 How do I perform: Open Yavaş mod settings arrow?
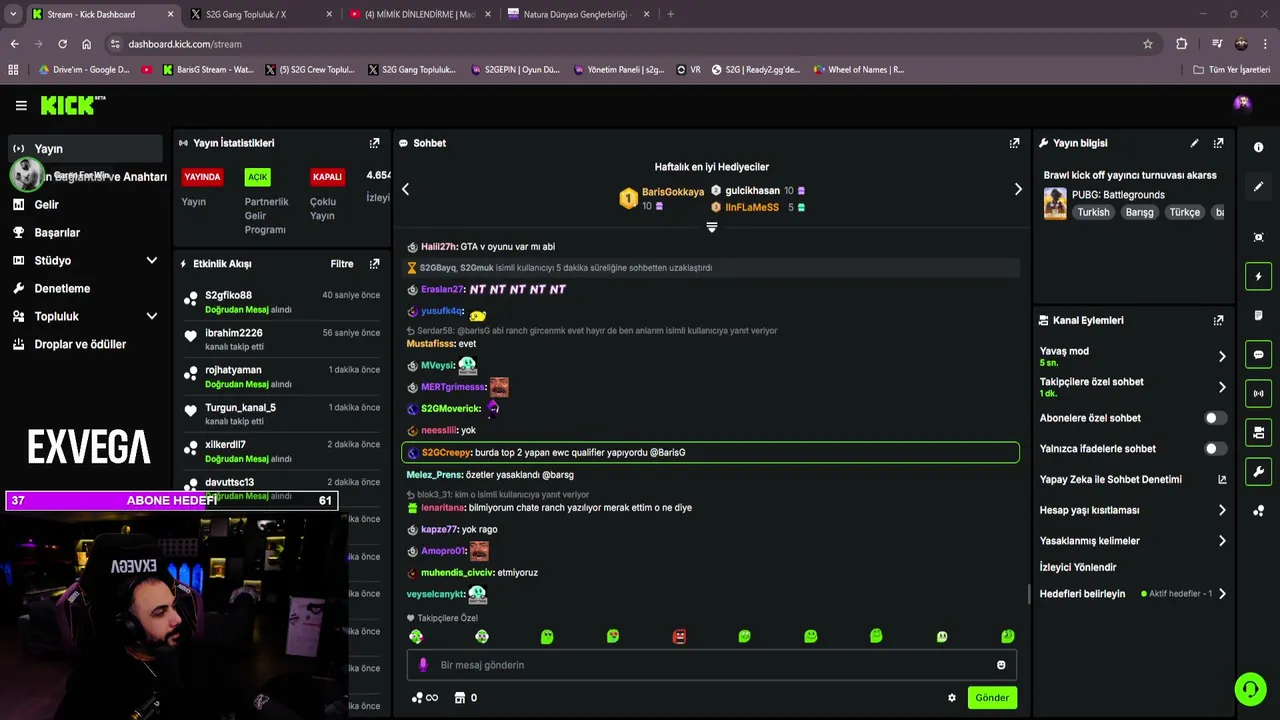coord(1222,356)
